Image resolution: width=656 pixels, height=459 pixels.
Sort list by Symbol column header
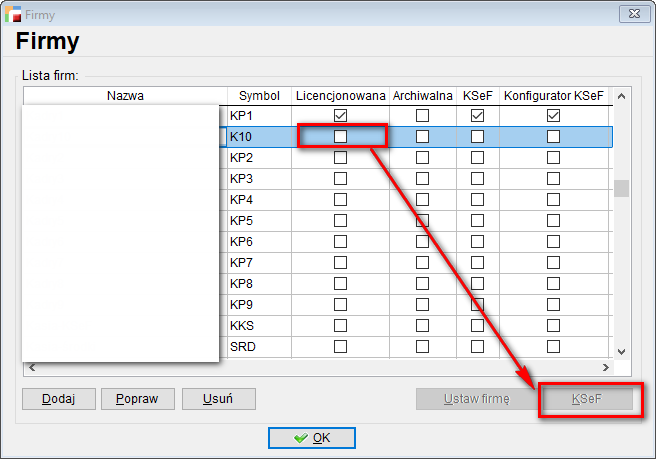pos(259,96)
